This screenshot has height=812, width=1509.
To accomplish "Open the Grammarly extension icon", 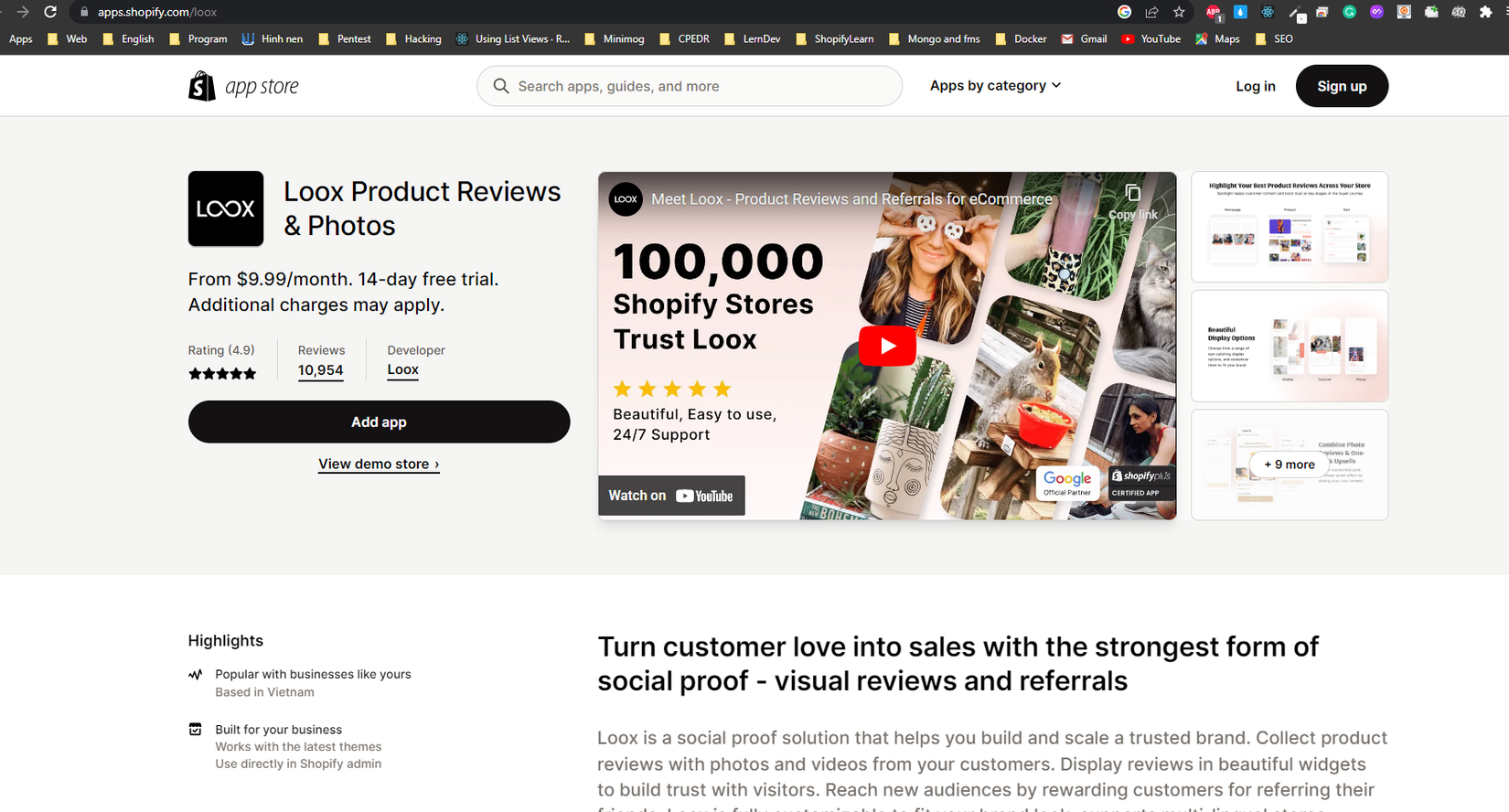I will [1349, 12].
